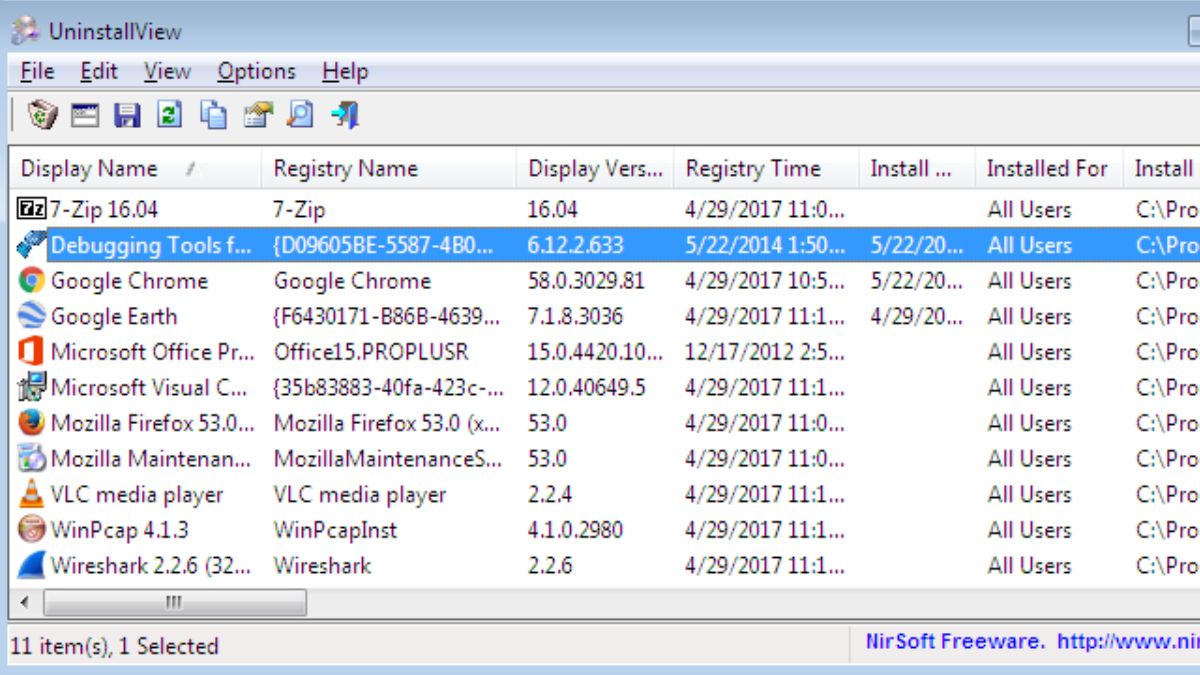This screenshot has width=1200, height=675.
Task: Click the {F6430171-B86B-4639 registry name
Action: coord(386,317)
